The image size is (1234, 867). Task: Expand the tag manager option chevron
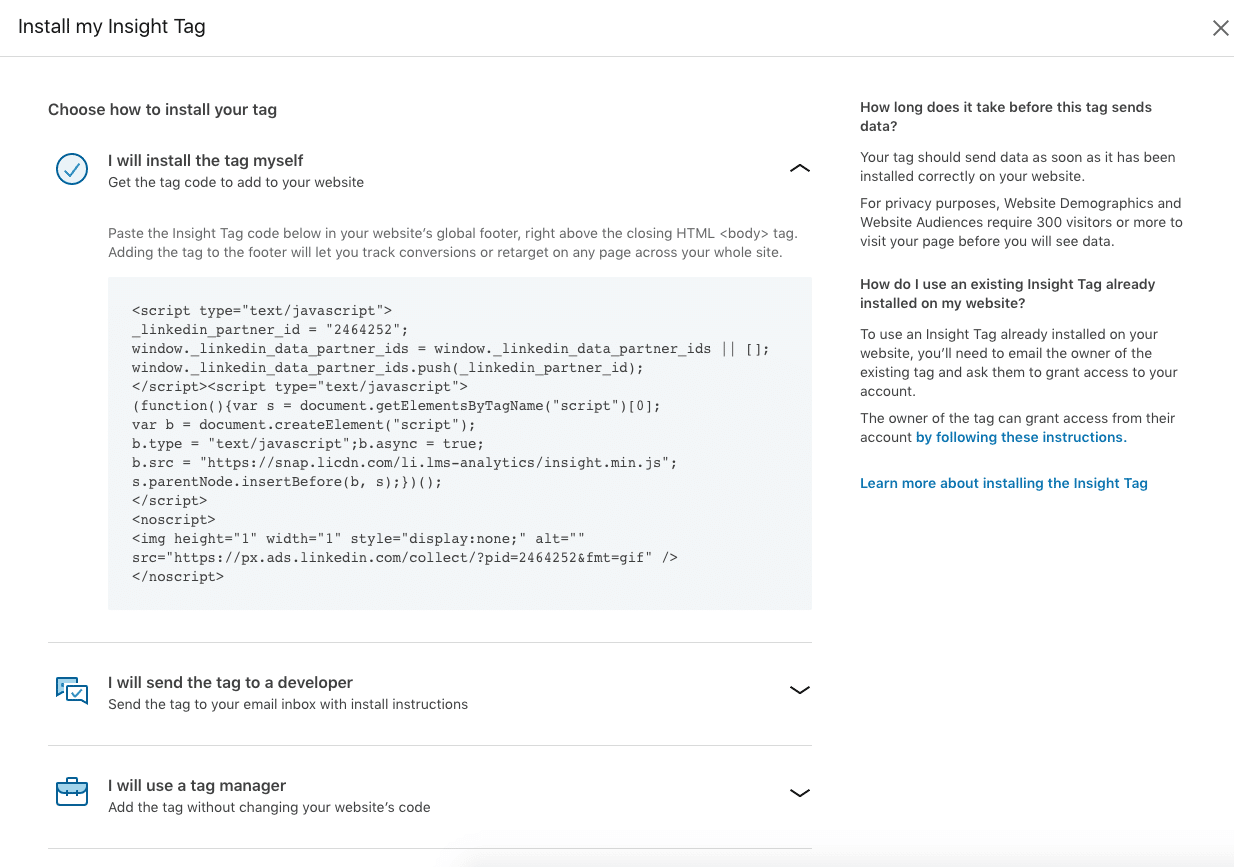(799, 793)
